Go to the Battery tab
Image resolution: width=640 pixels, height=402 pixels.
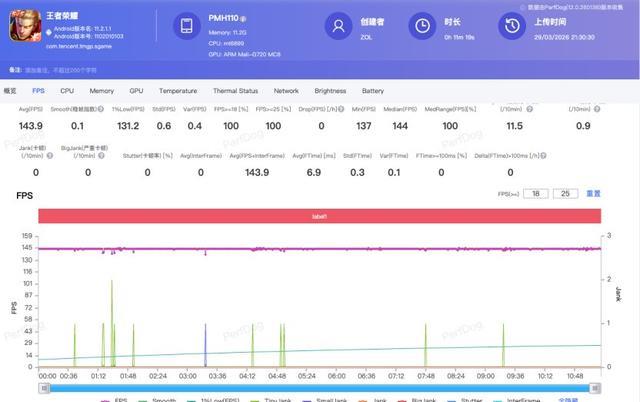pos(373,91)
